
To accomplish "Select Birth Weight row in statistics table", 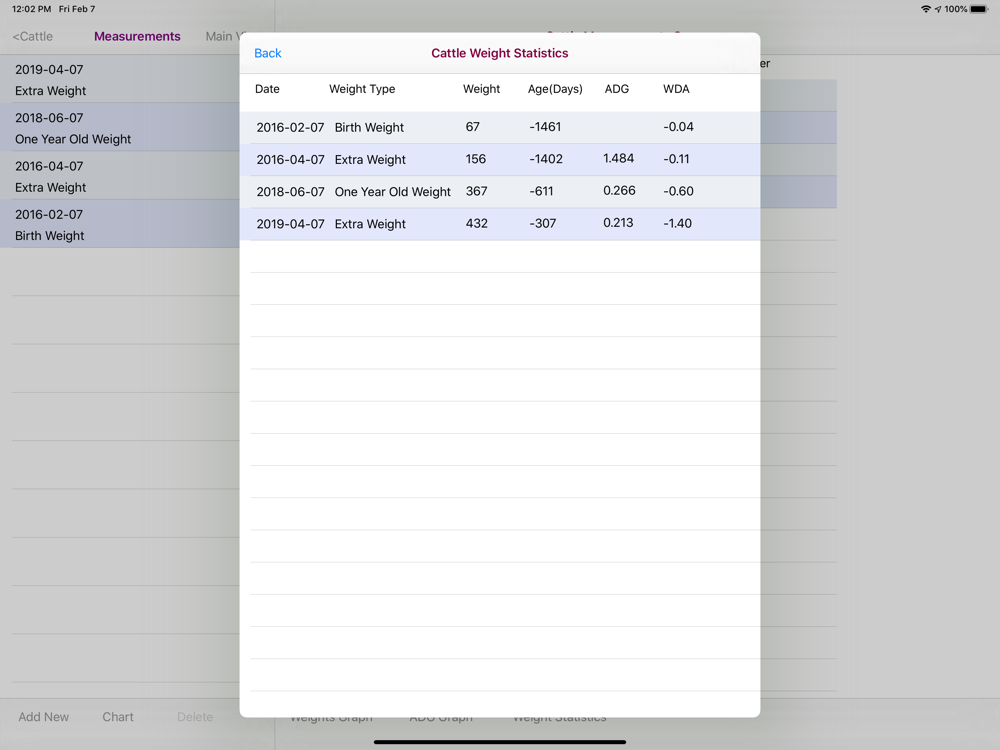I will 499,127.
